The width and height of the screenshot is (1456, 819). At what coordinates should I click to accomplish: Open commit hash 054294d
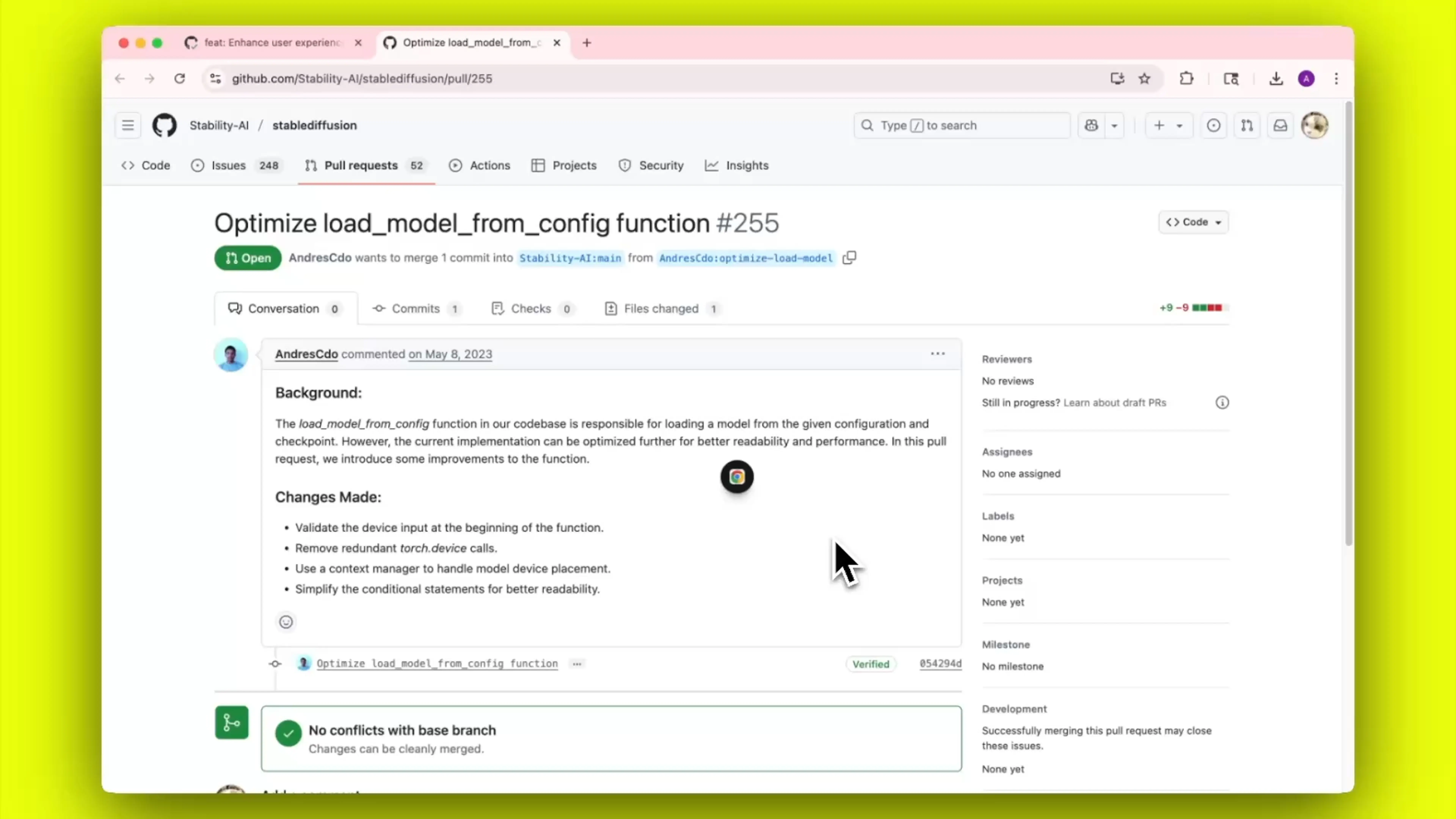(x=941, y=664)
